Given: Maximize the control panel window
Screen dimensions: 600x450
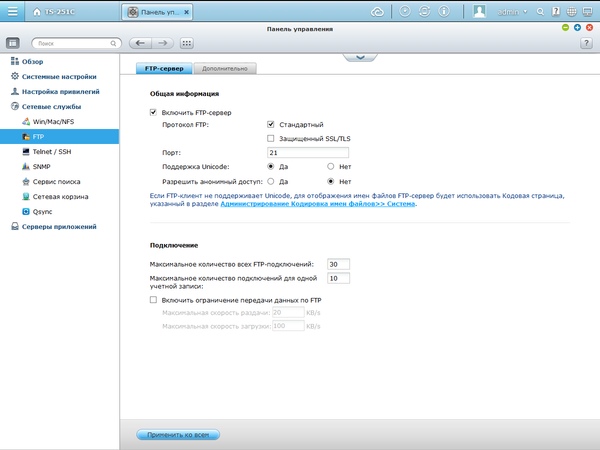Looking at the screenshot, I should point(577,28).
